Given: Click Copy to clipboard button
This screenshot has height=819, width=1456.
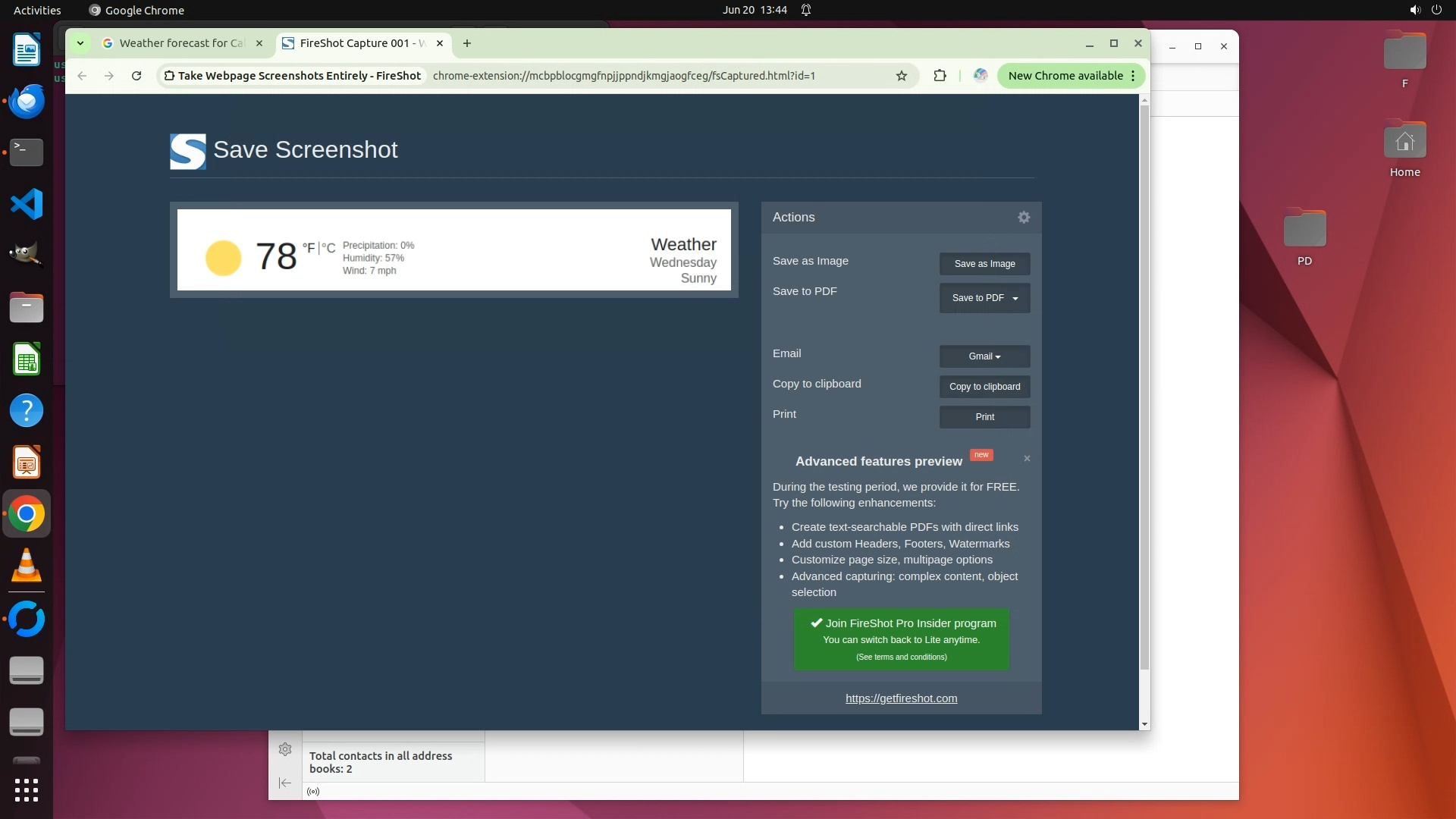Looking at the screenshot, I should (x=984, y=387).
